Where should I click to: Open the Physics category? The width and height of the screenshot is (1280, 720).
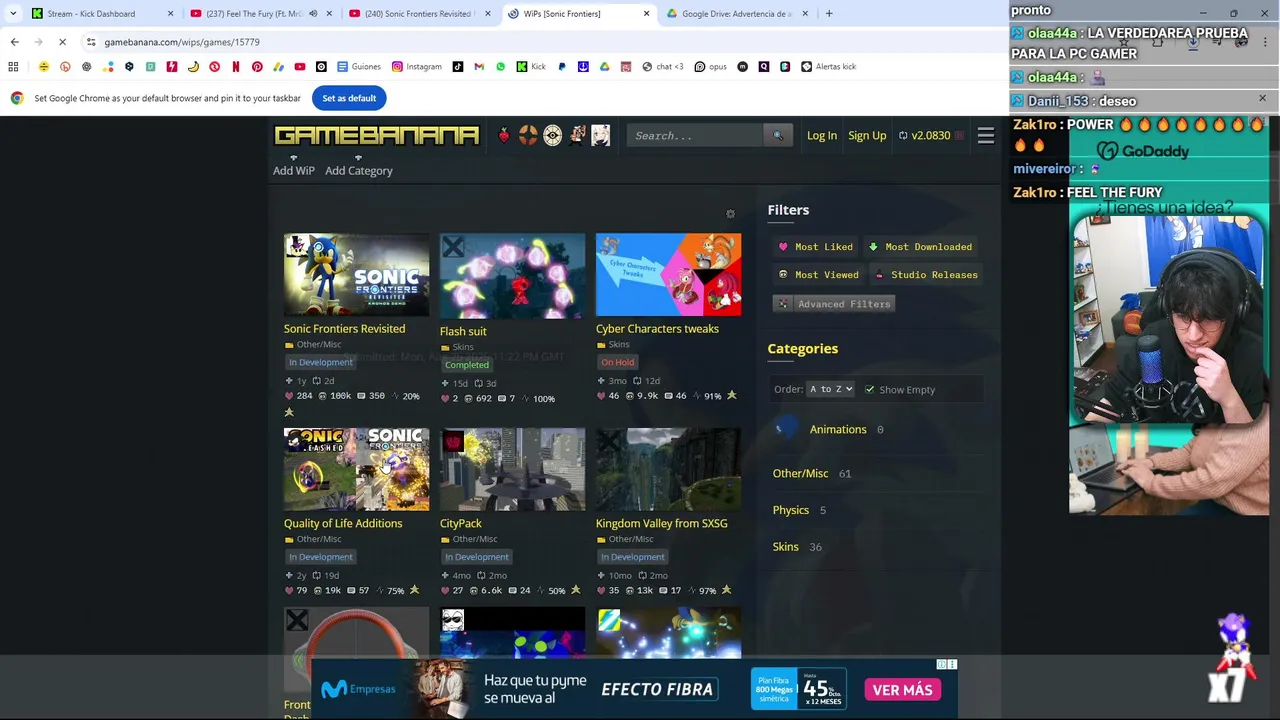click(790, 510)
